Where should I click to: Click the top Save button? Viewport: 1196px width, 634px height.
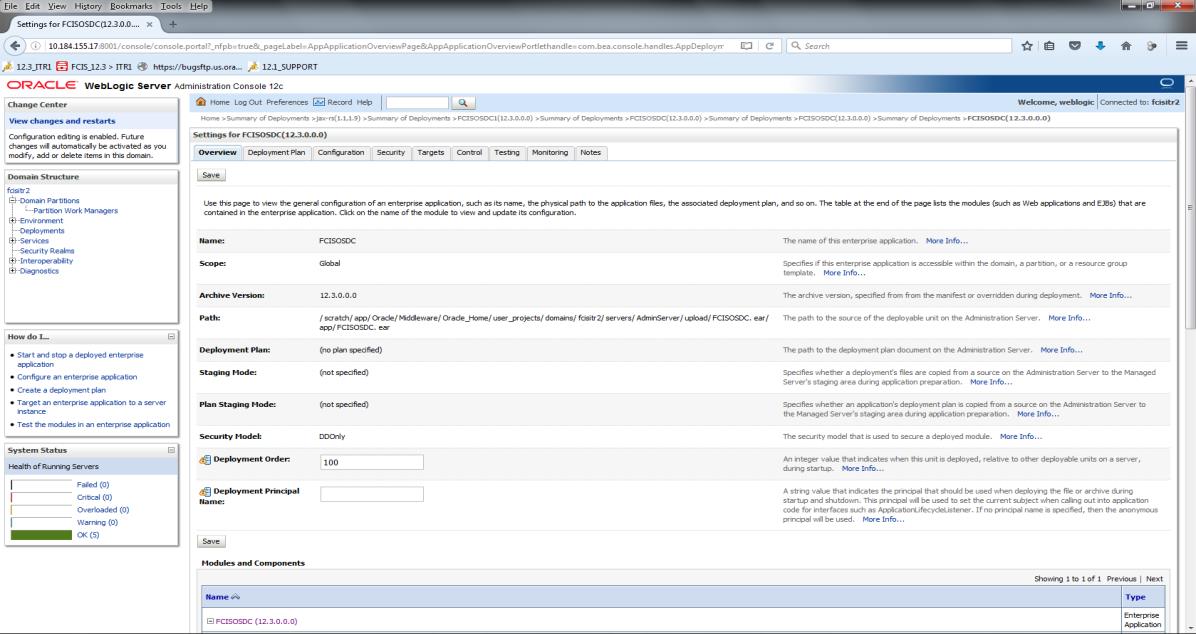point(211,175)
